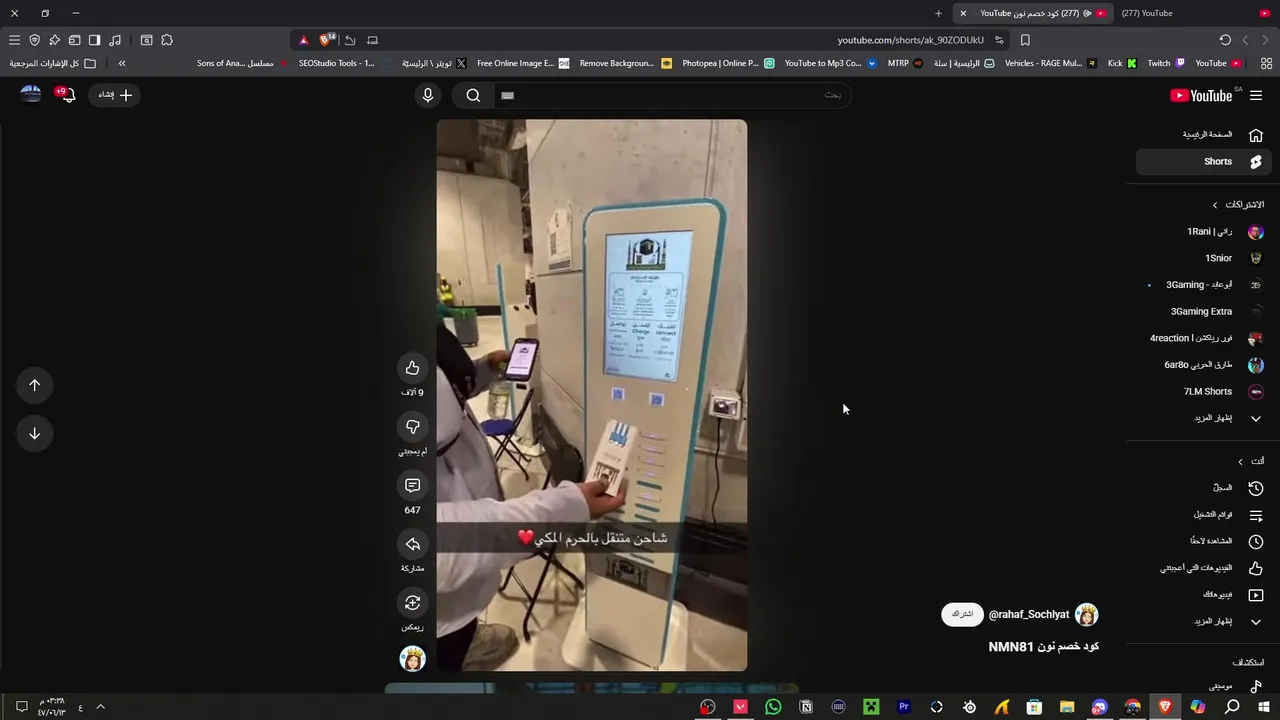Subscribe to @rahaf_Sochlyat channel

point(962,614)
